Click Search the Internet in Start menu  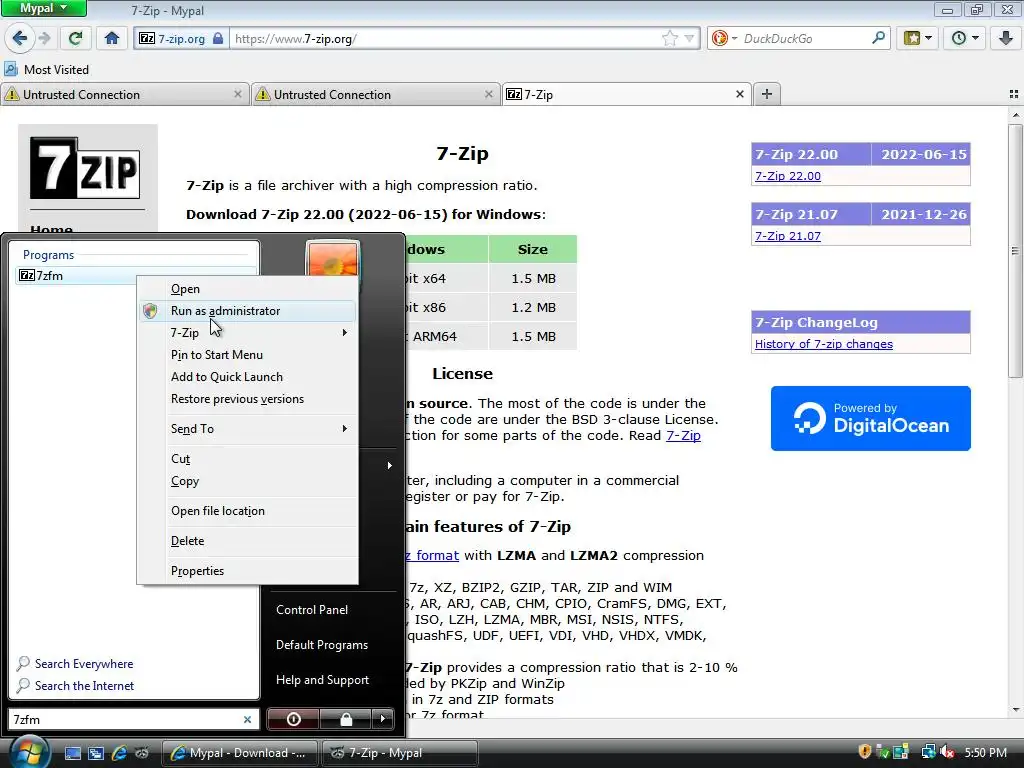(76, 686)
